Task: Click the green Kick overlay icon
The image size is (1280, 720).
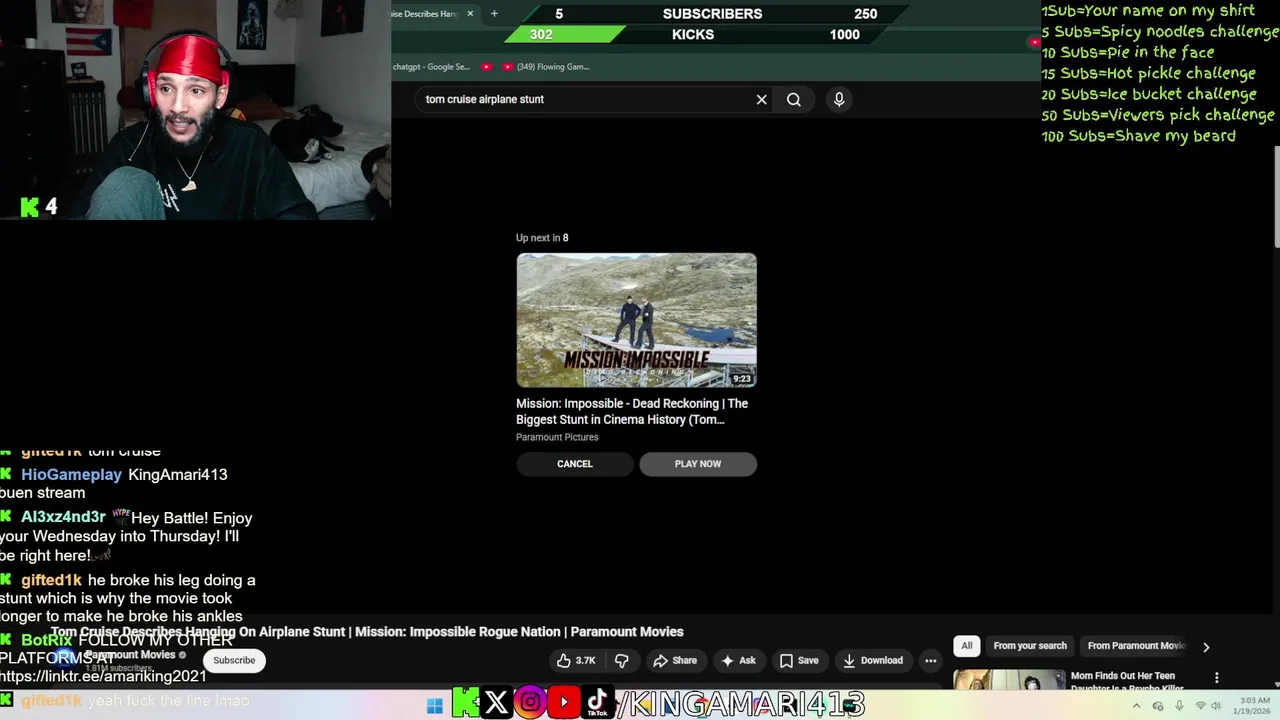Action: point(465,703)
